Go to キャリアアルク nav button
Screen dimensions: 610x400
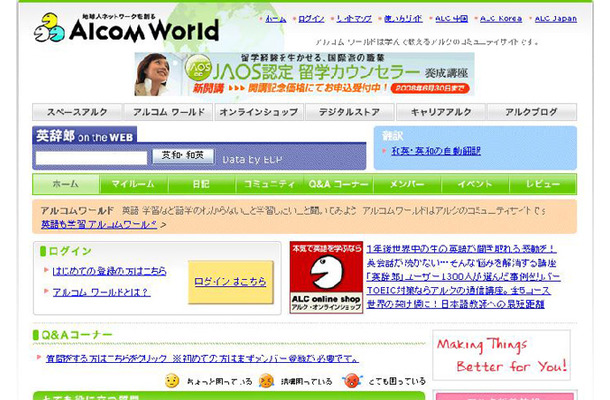pyautogui.click(x=441, y=112)
